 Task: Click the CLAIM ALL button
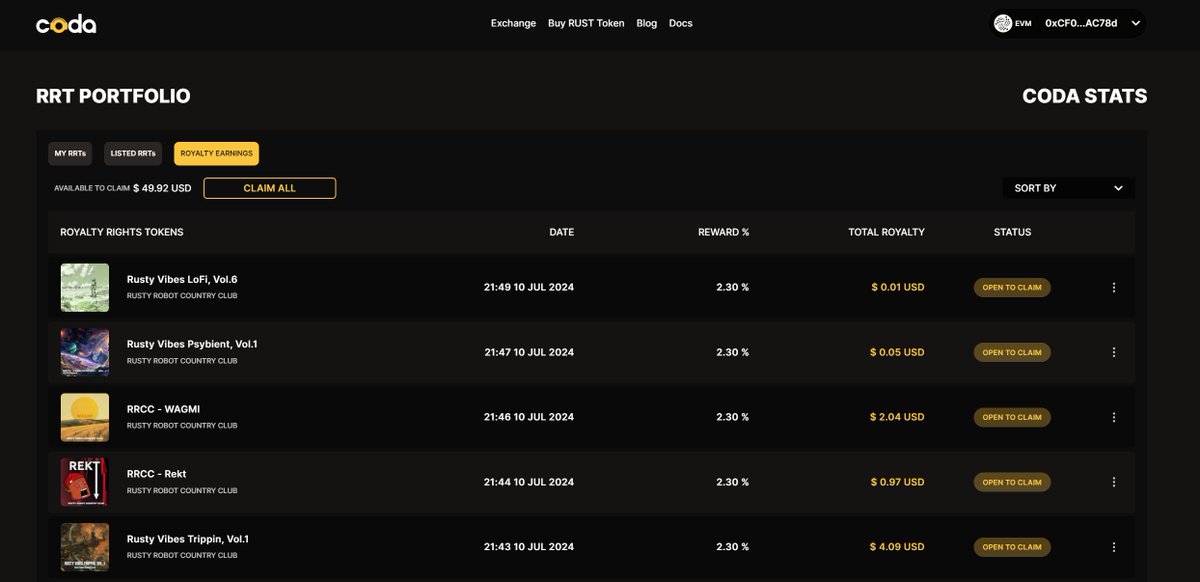point(270,188)
